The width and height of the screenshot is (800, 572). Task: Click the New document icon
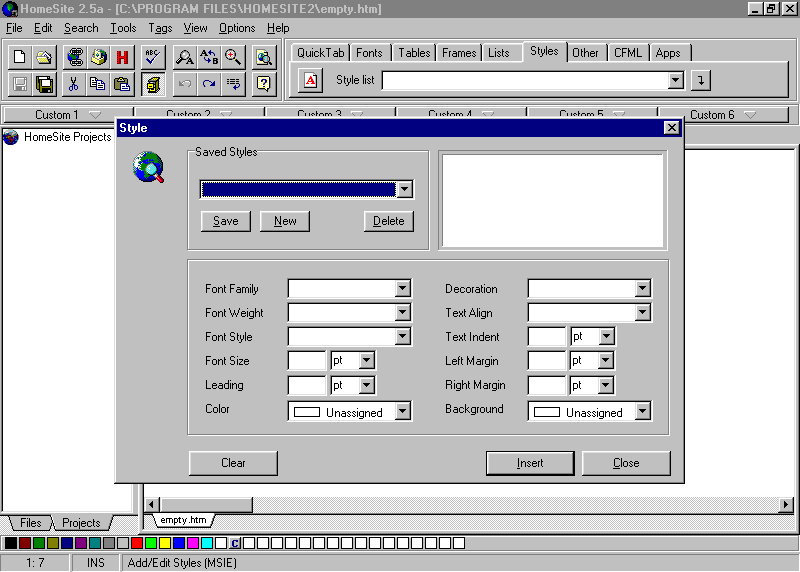(x=19, y=57)
